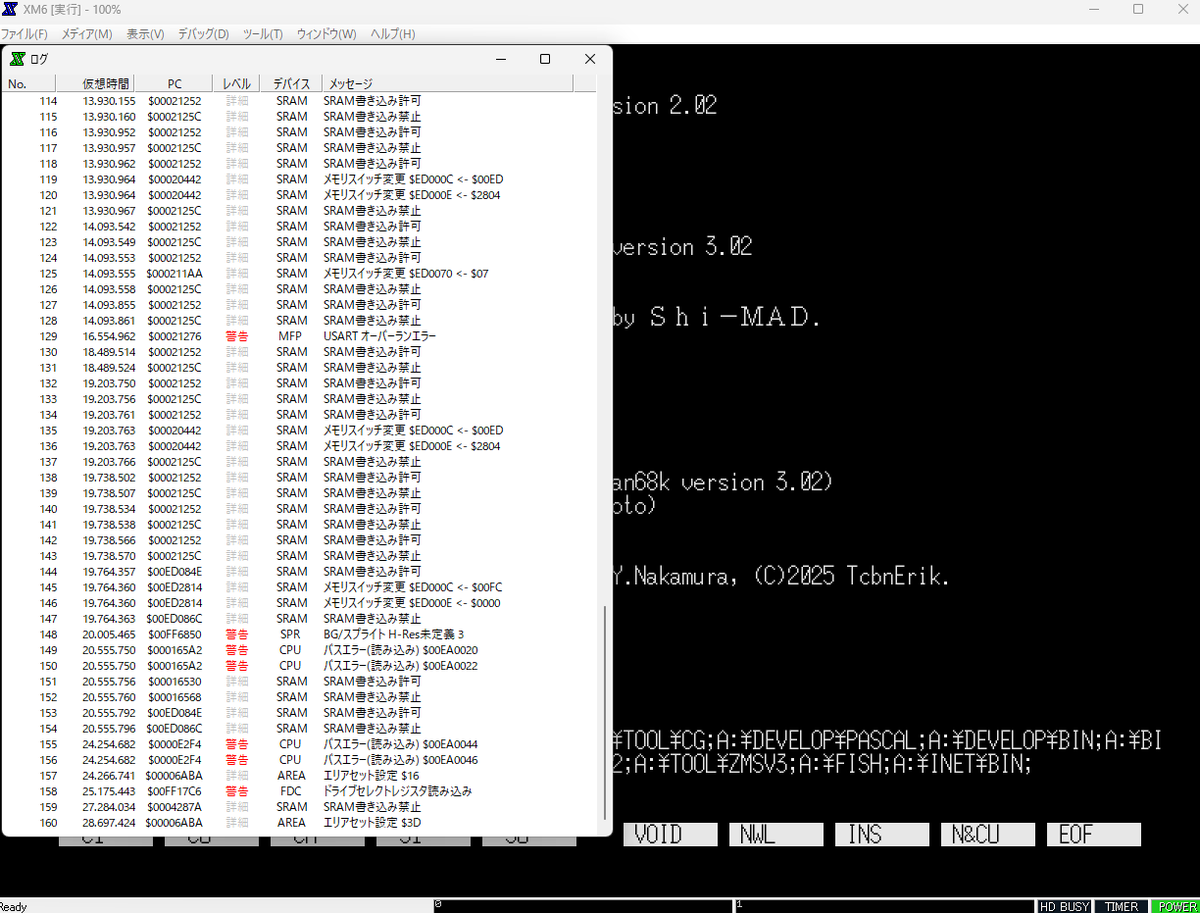The image size is (1200, 913).
Task: Click PC value $00FF6850 in row 148
Action: click(175, 634)
